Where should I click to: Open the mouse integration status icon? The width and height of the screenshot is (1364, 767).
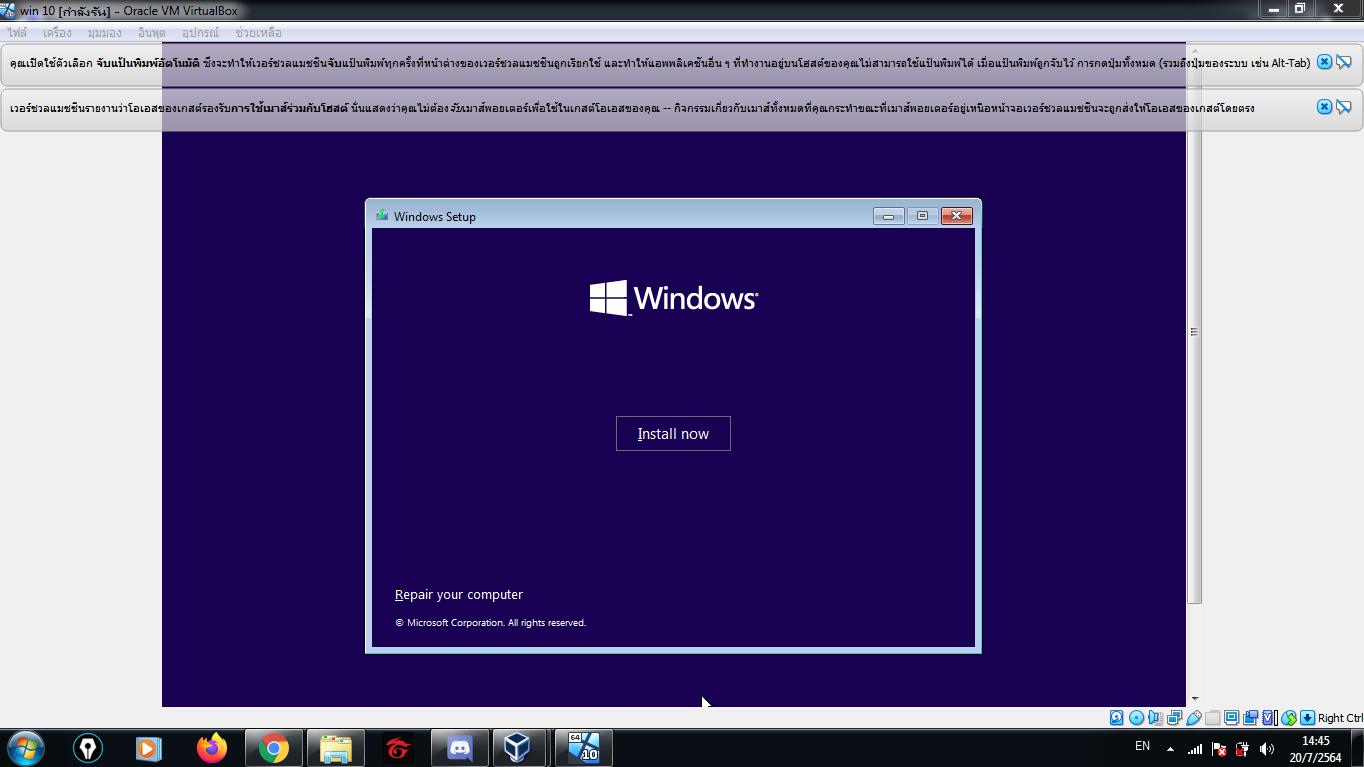point(1288,718)
